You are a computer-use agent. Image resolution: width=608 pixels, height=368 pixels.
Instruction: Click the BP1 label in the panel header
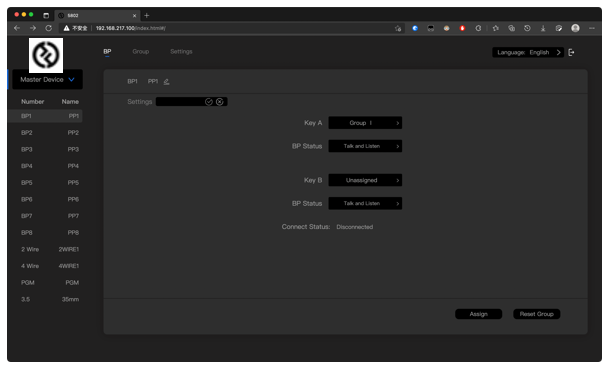(x=132, y=81)
